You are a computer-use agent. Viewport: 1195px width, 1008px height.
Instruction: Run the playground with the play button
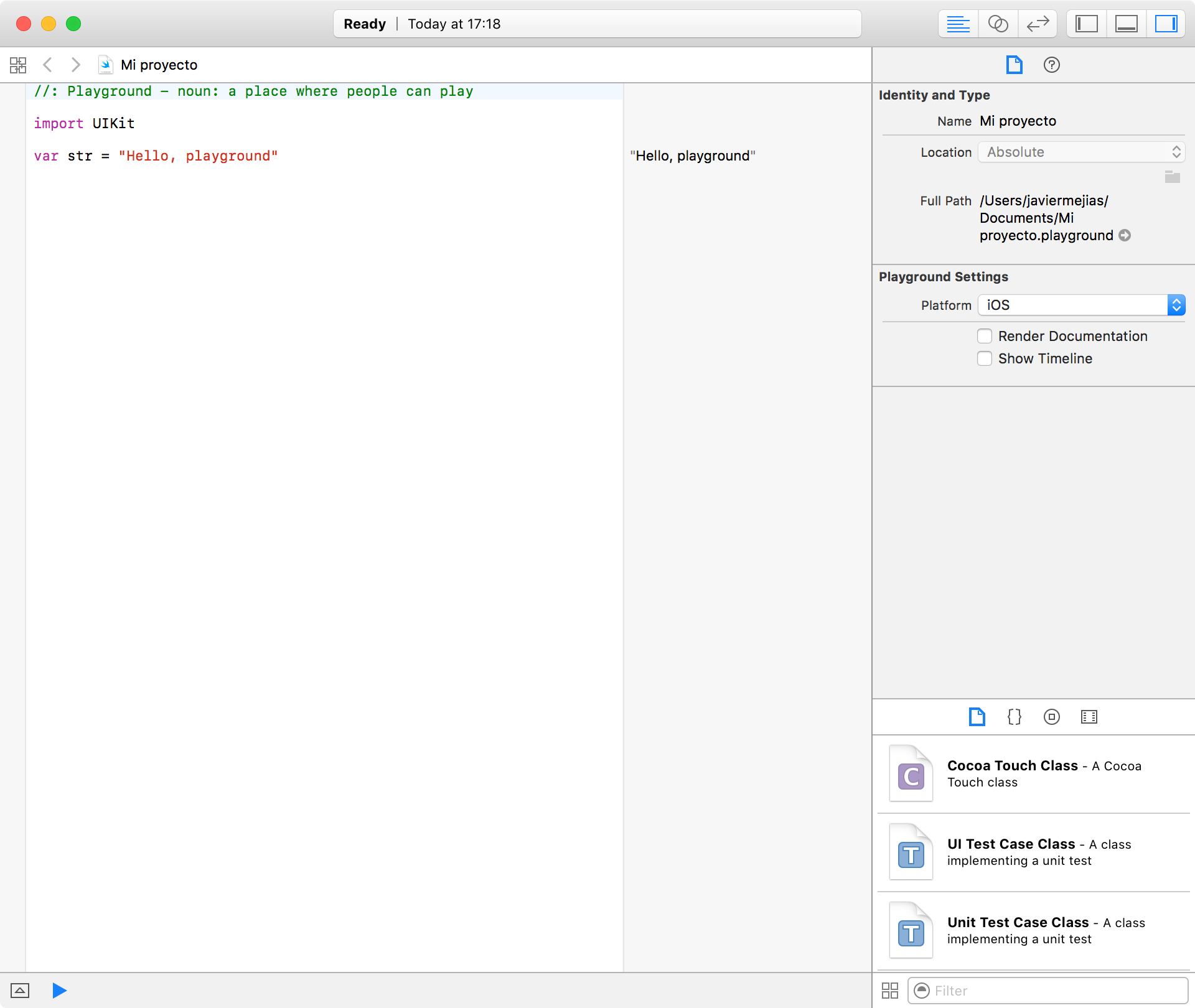point(59,990)
